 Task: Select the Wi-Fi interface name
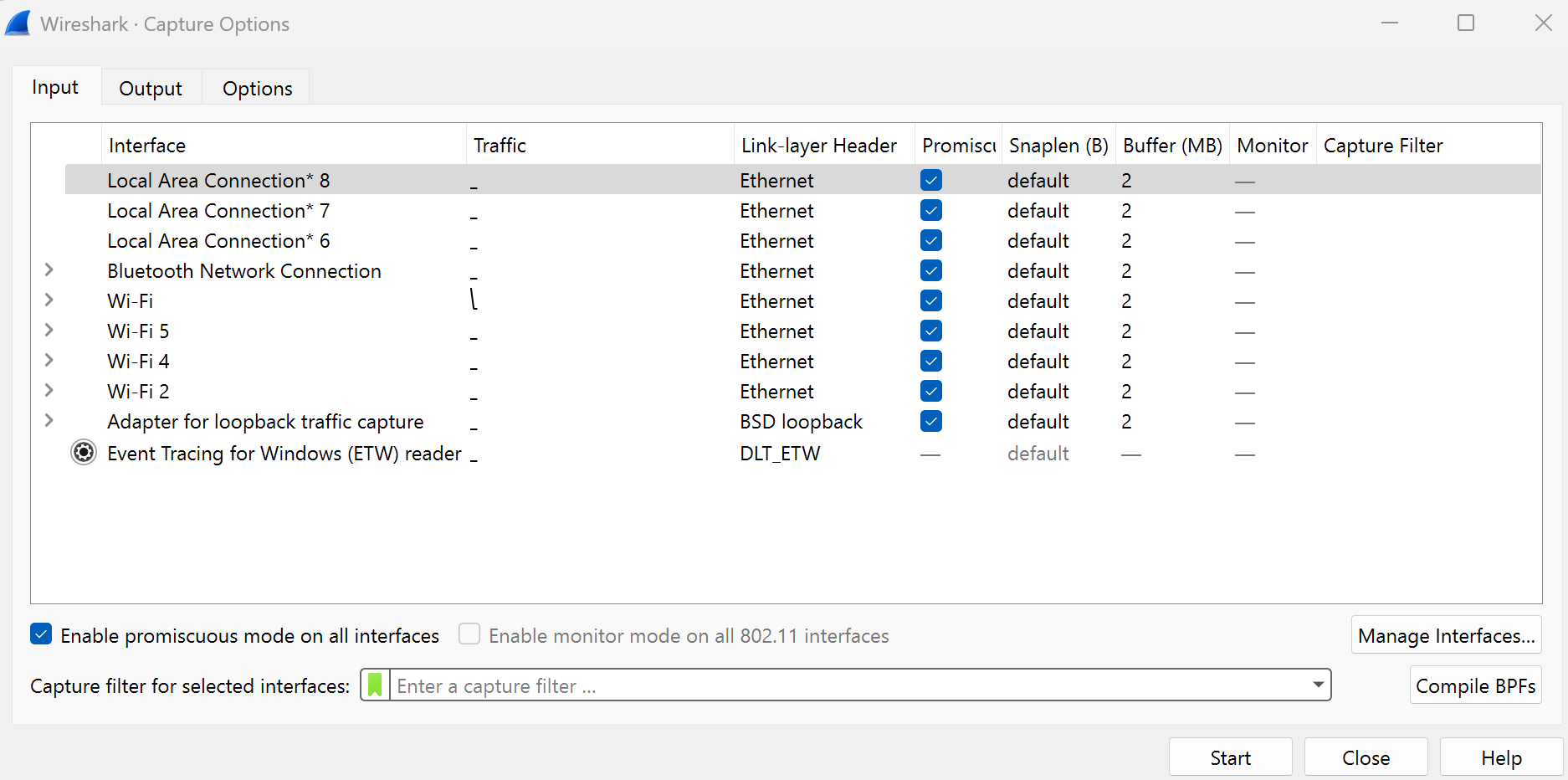[131, 300]
